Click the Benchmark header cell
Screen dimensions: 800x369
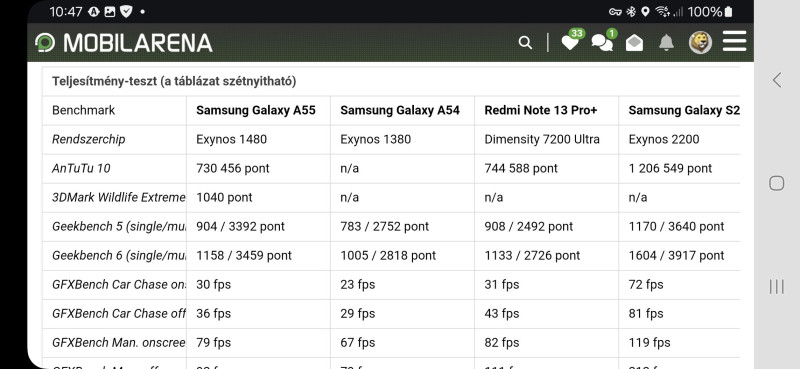84,110
